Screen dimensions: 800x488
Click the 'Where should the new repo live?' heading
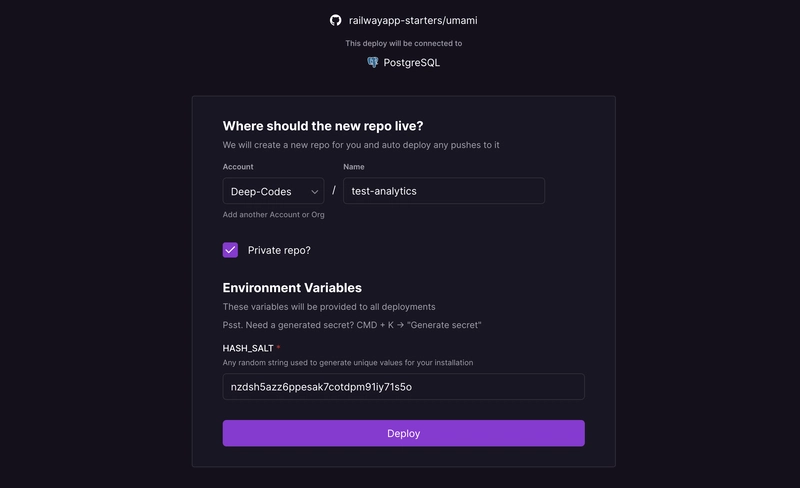click(x=322, y=126)
